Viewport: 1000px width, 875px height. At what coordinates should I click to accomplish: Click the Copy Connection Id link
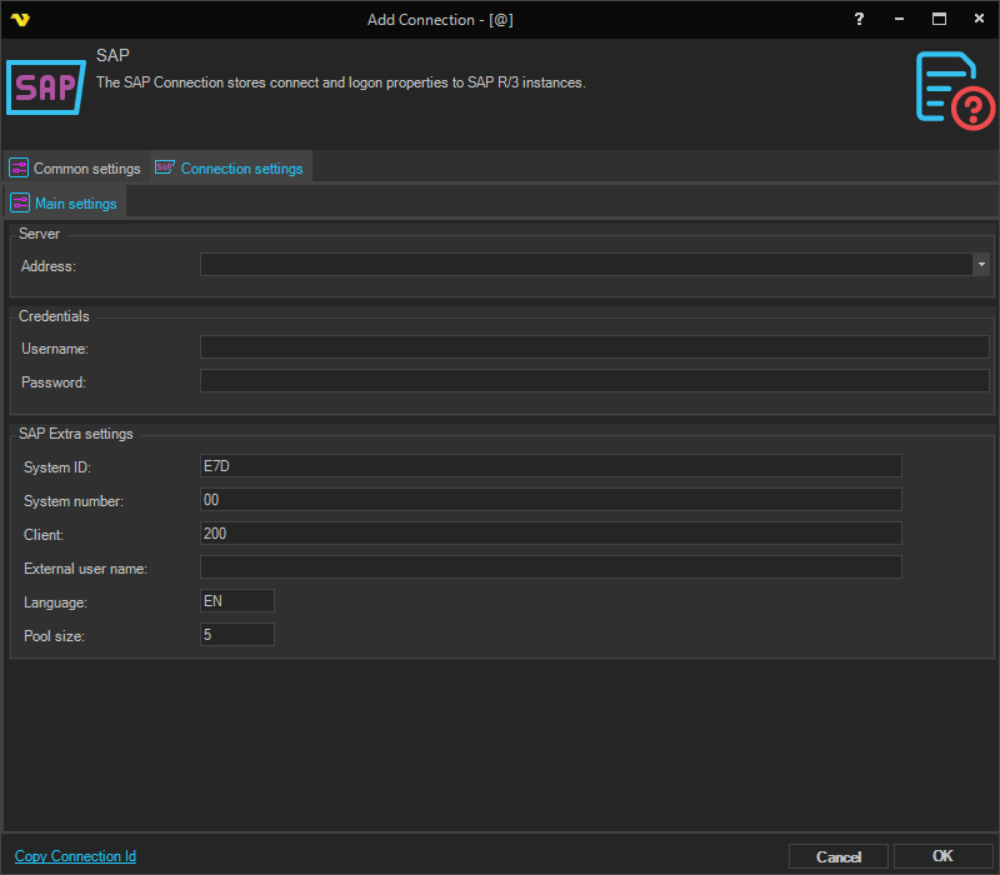click(x=75, y=856)
